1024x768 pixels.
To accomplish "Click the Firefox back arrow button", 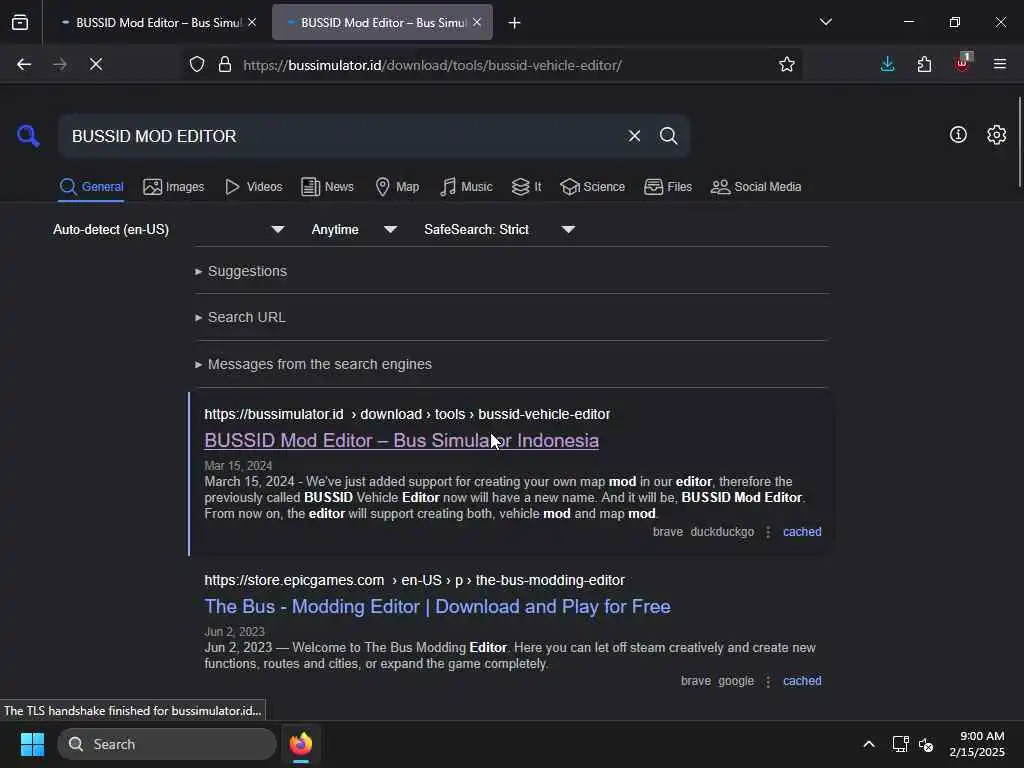I will point(24,64).
